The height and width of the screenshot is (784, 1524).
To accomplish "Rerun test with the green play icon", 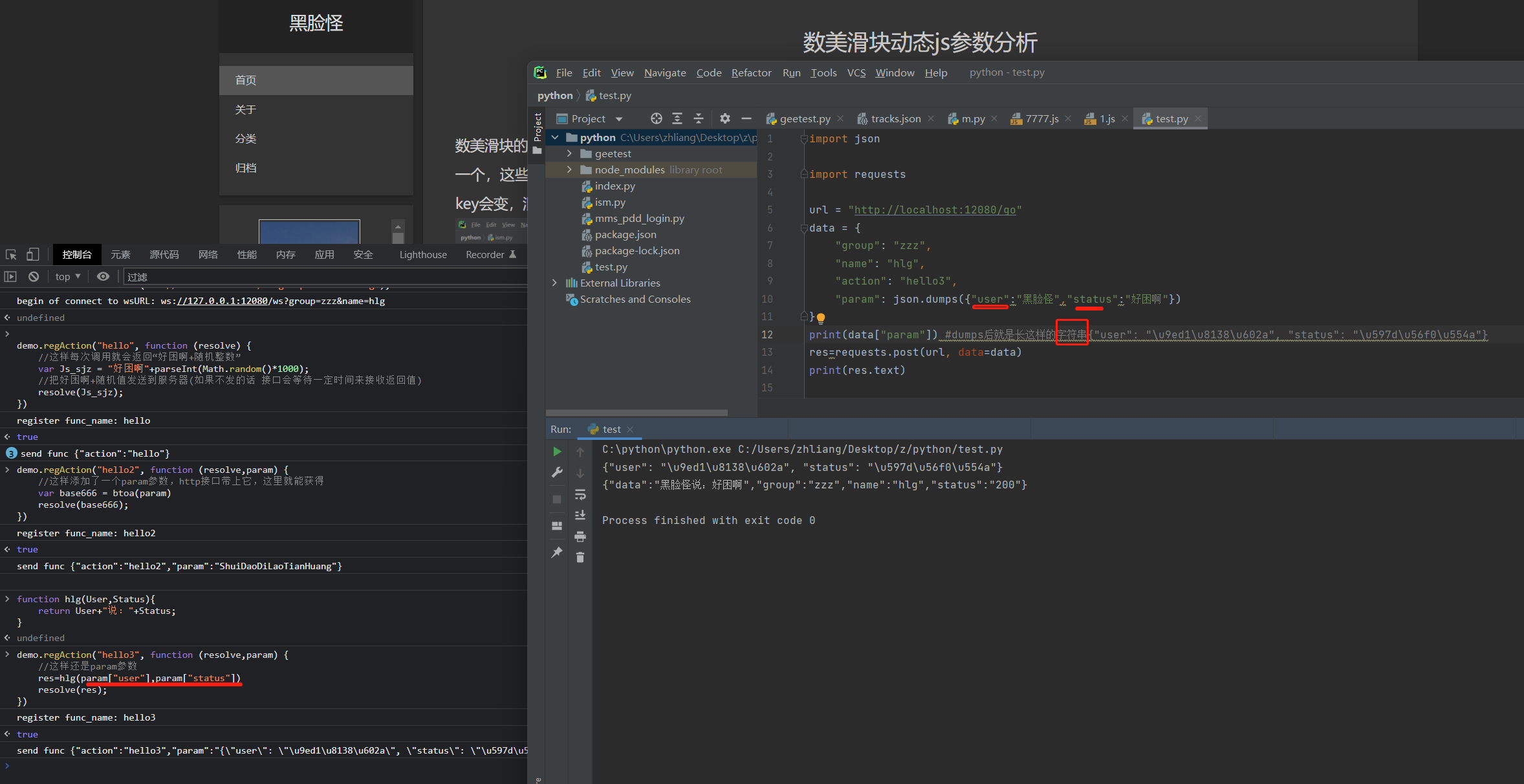I will [x=557, y=452].
